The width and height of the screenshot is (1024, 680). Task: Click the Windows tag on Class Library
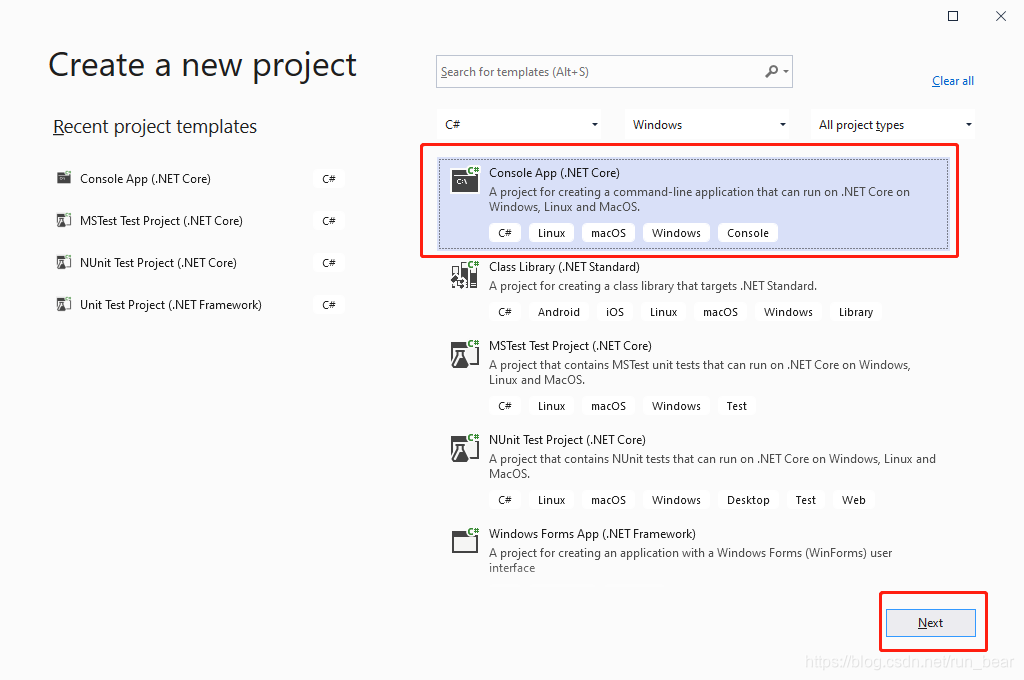pyautogui.click(x=788, y=312)
